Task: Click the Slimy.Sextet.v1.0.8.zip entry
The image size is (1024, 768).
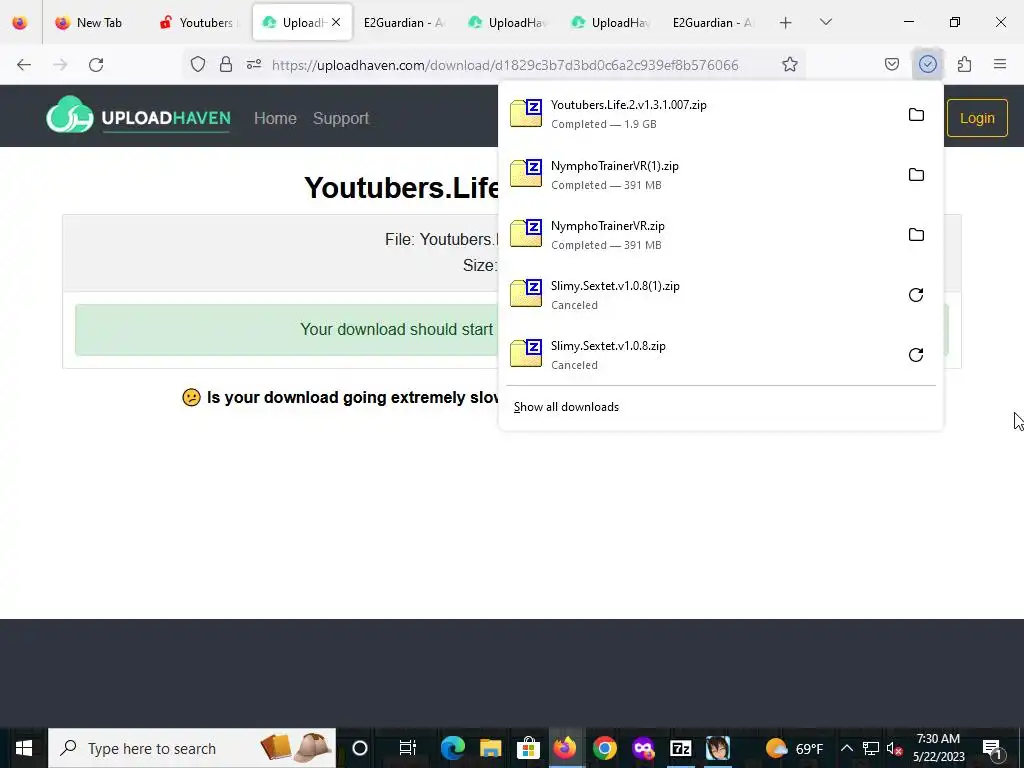Action: click(x=702, y=355)
